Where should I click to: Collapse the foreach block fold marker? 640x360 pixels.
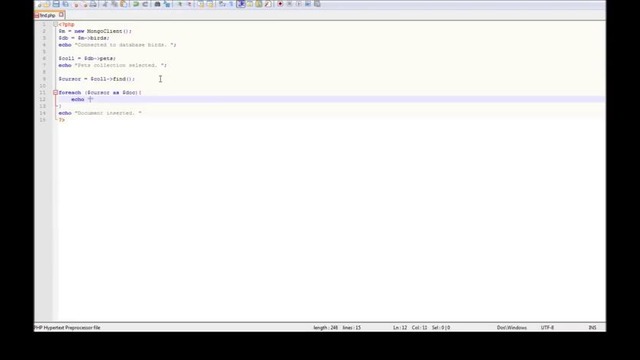tap(56, 93)
